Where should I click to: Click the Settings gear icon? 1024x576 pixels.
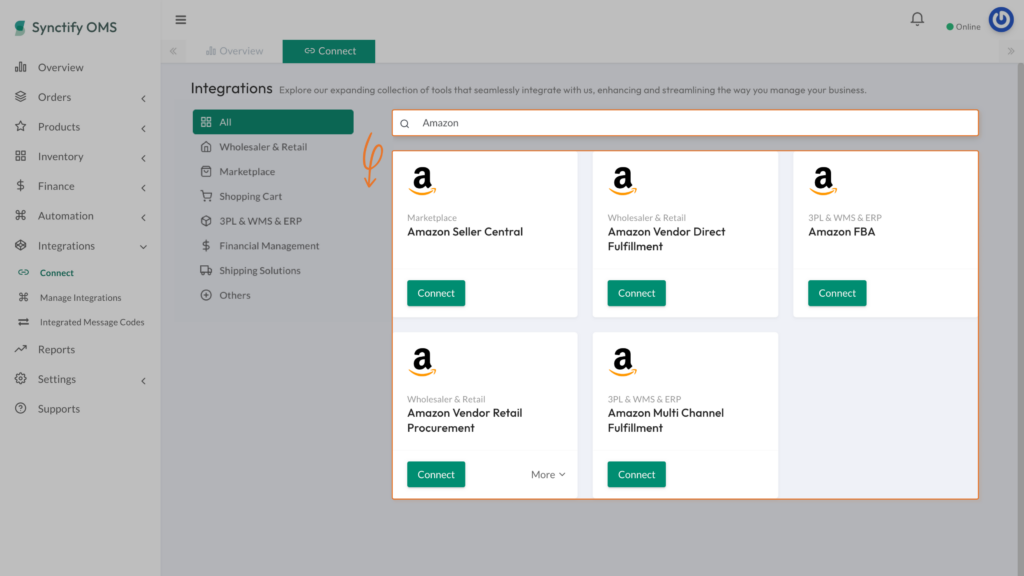click(x=21, y=379)
